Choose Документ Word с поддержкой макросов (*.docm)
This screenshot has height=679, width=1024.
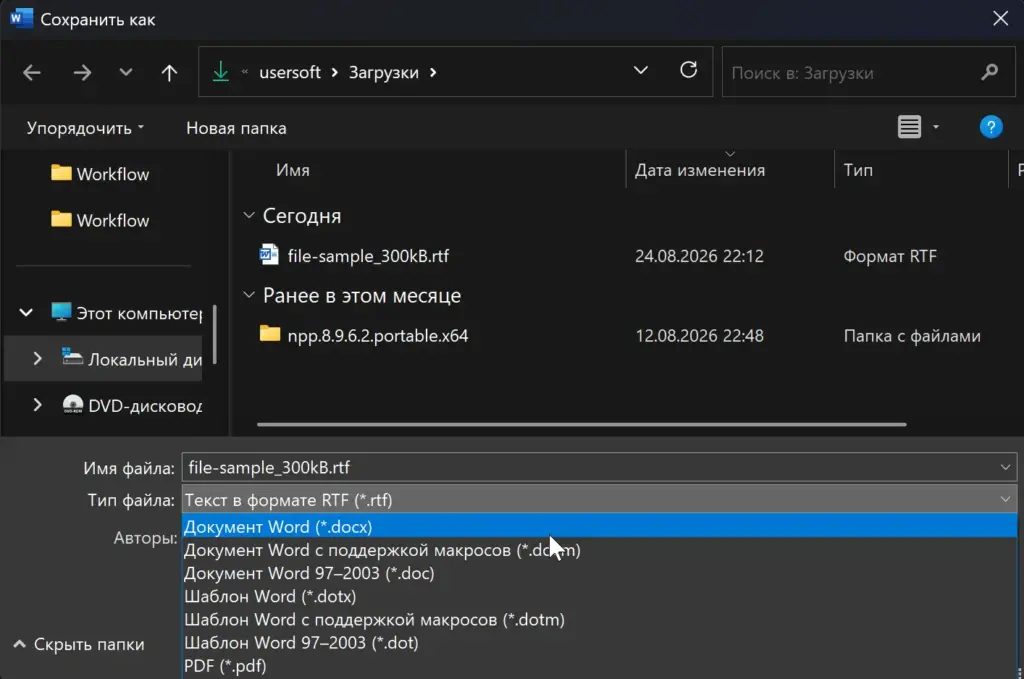[x=599, y=550]
